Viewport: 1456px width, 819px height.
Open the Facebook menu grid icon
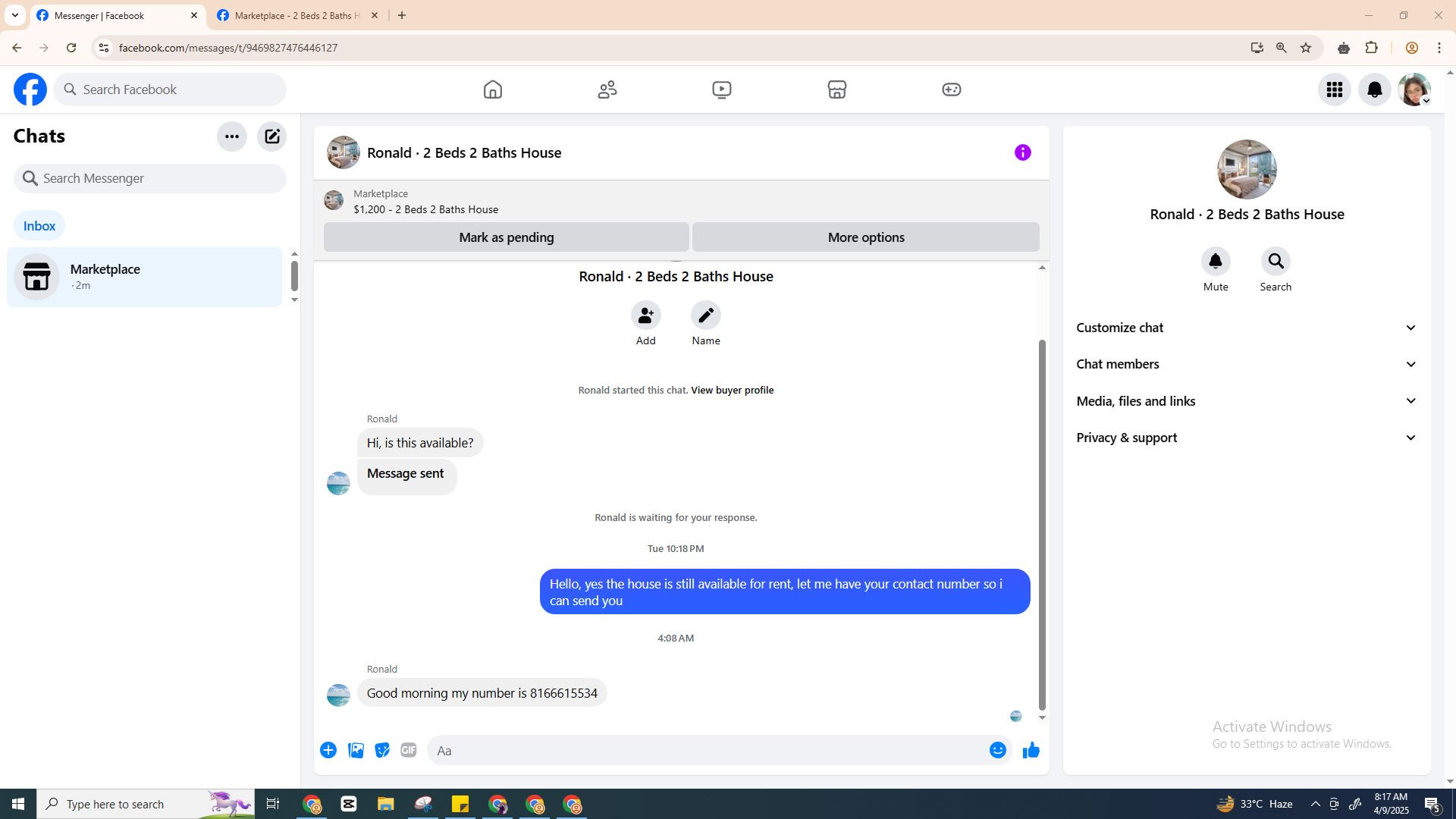pos(1335,89)
